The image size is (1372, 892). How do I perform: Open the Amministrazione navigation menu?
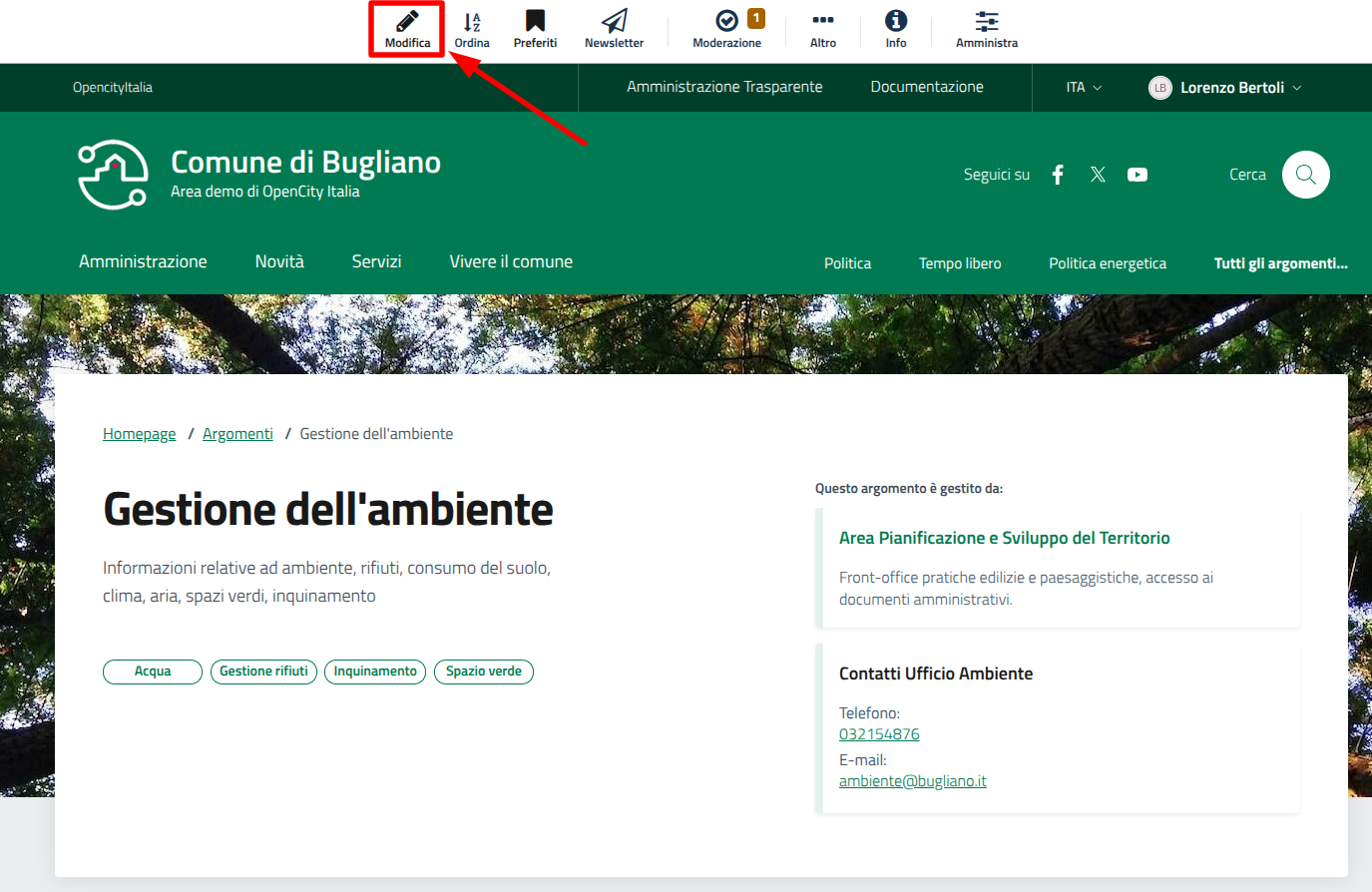143,261
